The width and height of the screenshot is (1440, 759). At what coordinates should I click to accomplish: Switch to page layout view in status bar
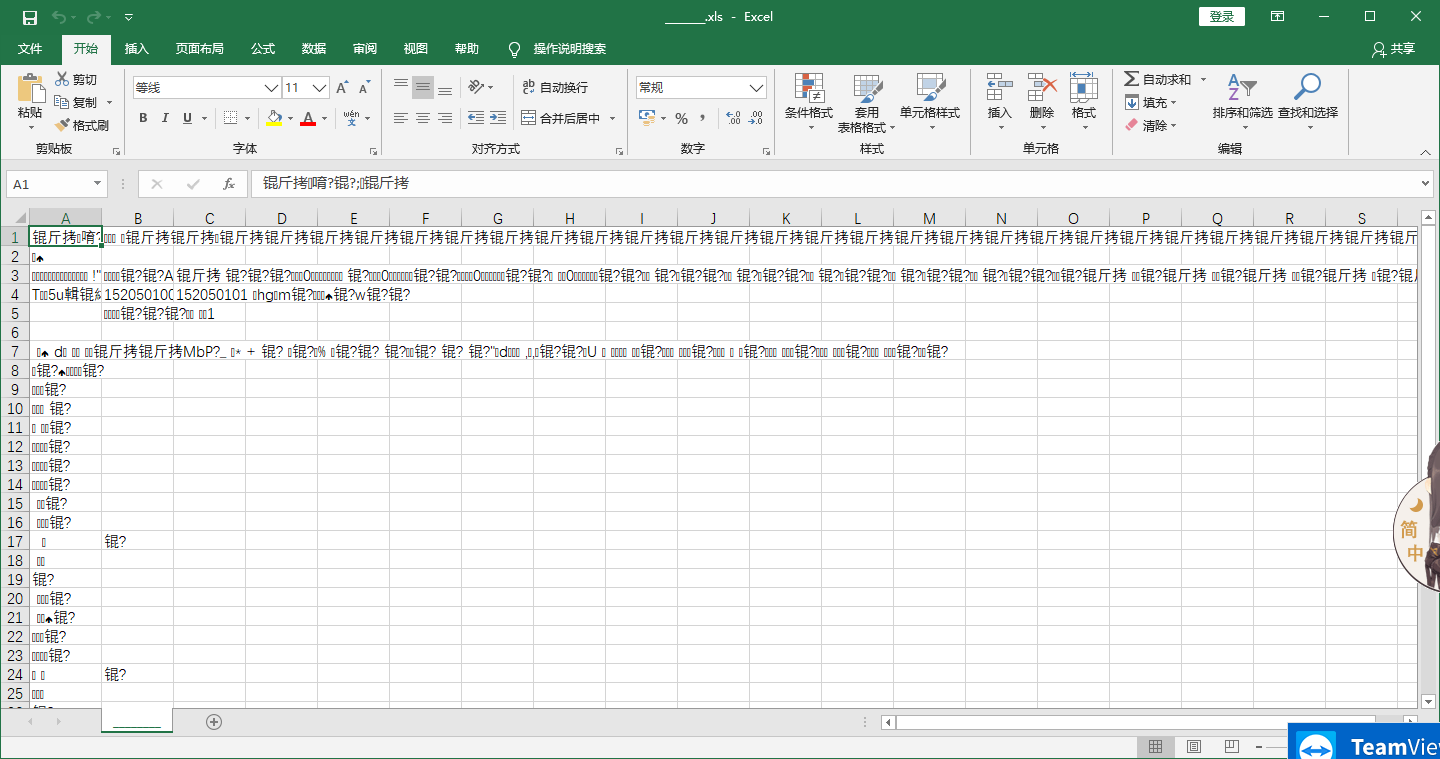pos(1194,746)
